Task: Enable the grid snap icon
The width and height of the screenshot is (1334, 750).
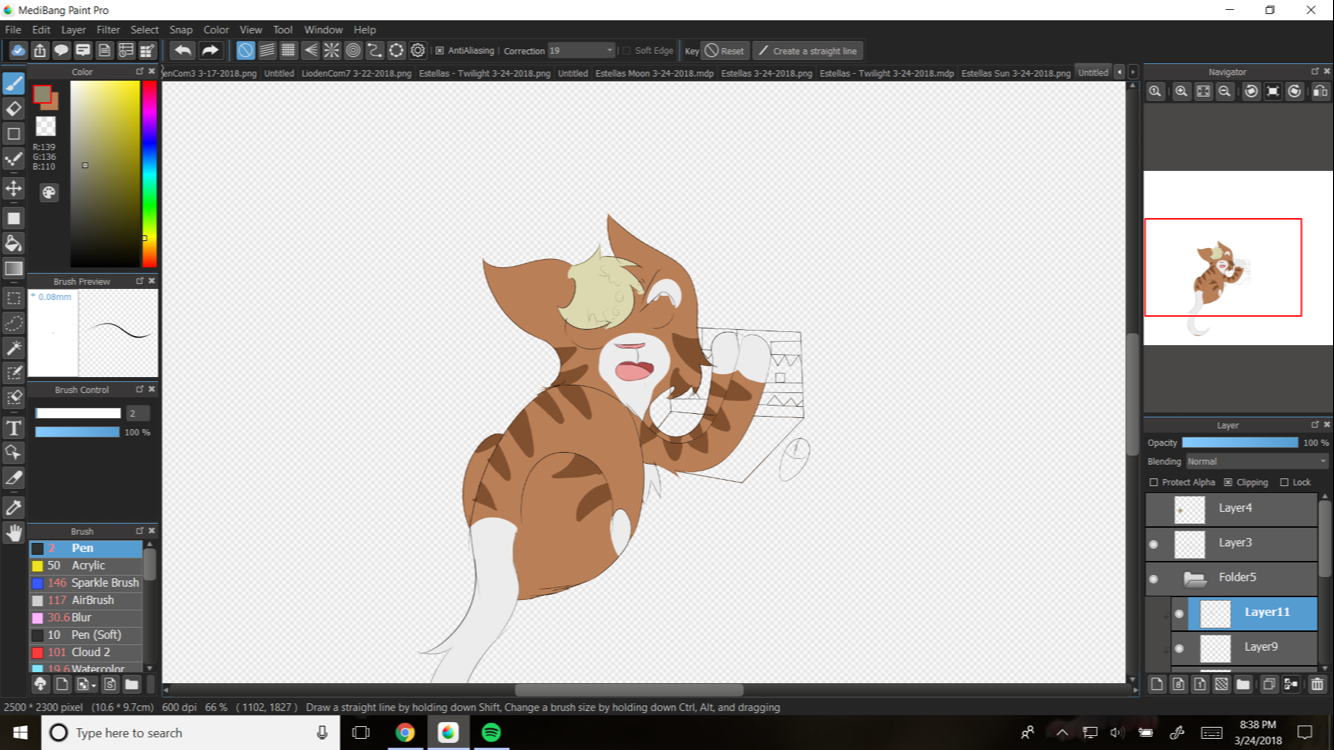Action: pyautogui.click(x=288, y=50)
